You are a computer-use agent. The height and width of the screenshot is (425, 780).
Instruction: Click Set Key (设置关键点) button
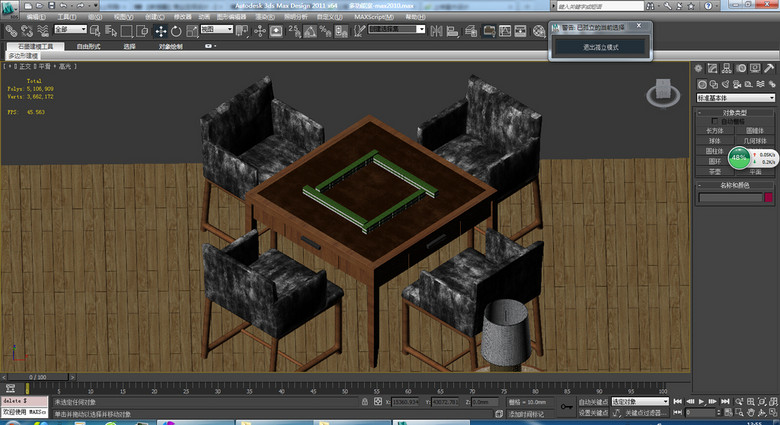click(x=593, y=413)
